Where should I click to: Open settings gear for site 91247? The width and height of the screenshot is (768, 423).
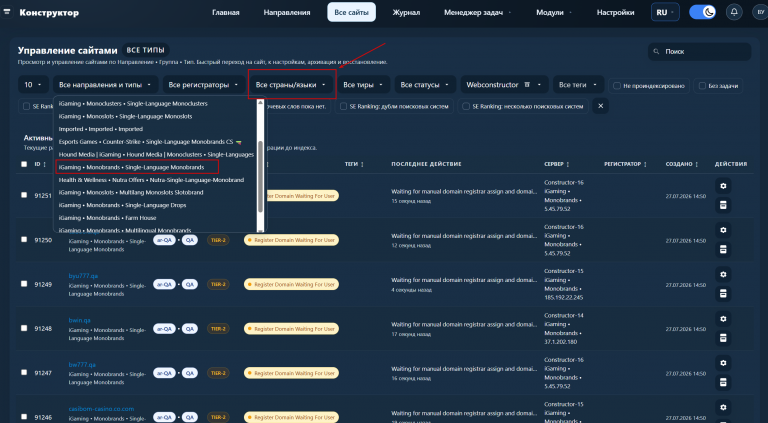tap(723, 363)
